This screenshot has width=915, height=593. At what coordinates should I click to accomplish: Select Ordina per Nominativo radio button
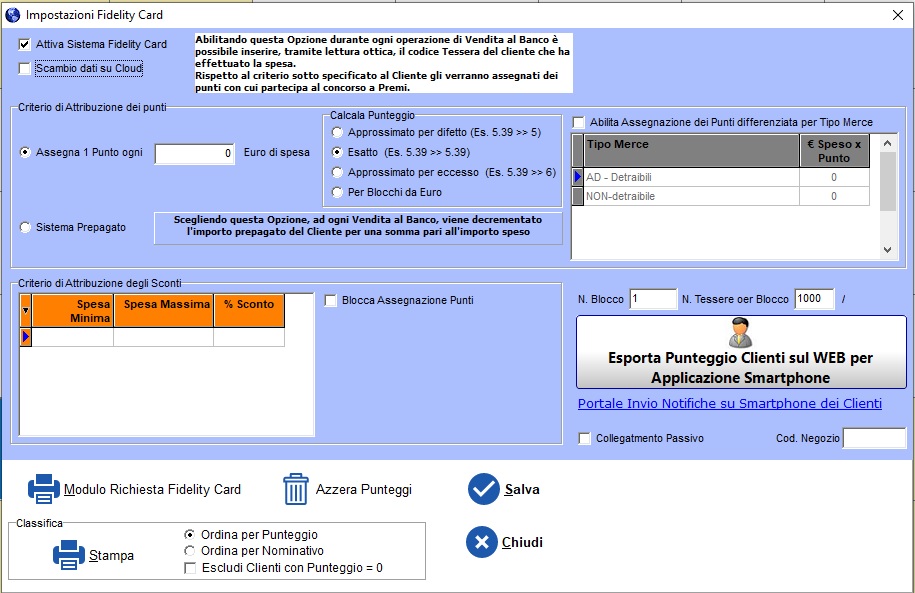click(189, 551)
